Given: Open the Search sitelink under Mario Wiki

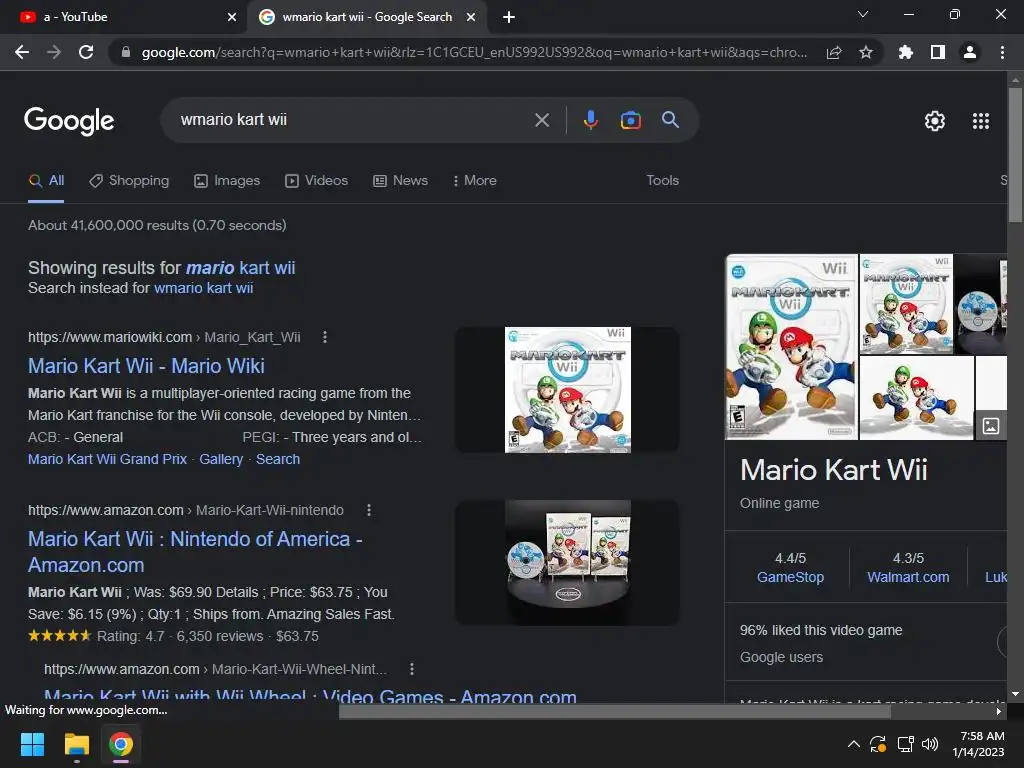Looking at the screenshot, I should click(278, 459).
